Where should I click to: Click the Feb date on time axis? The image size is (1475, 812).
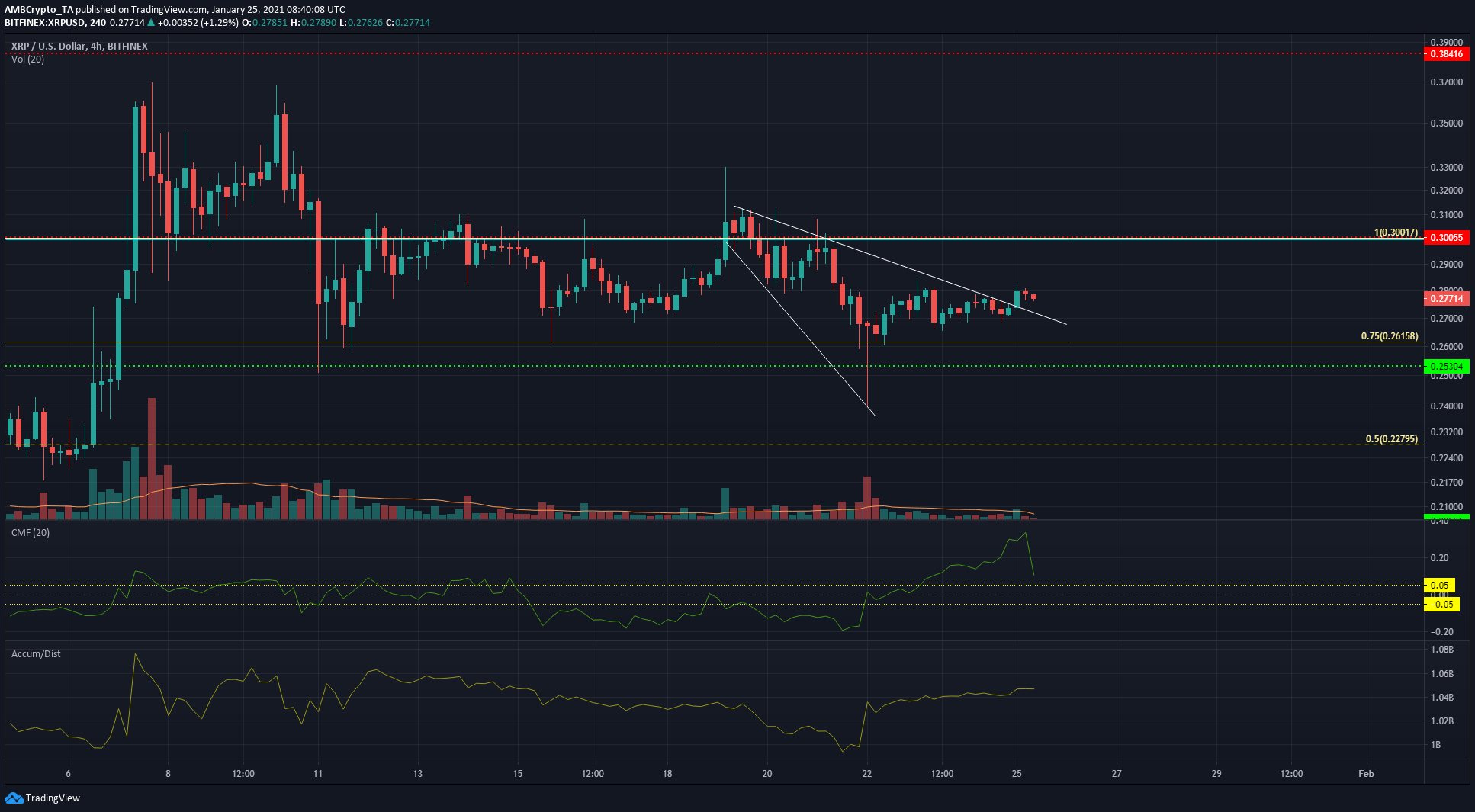coord(1367,774)
